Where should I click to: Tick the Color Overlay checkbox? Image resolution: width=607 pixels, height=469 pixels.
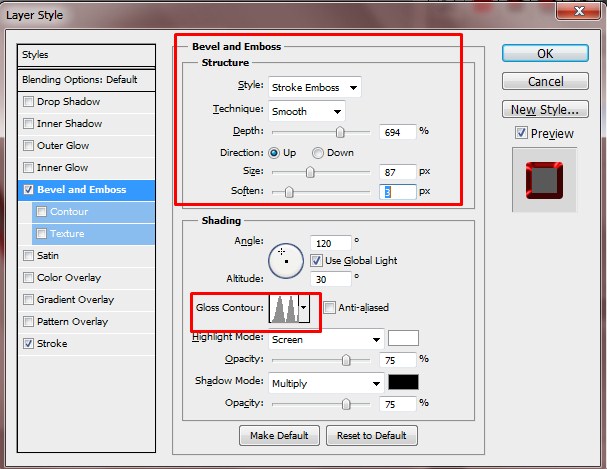click(28, 278)
